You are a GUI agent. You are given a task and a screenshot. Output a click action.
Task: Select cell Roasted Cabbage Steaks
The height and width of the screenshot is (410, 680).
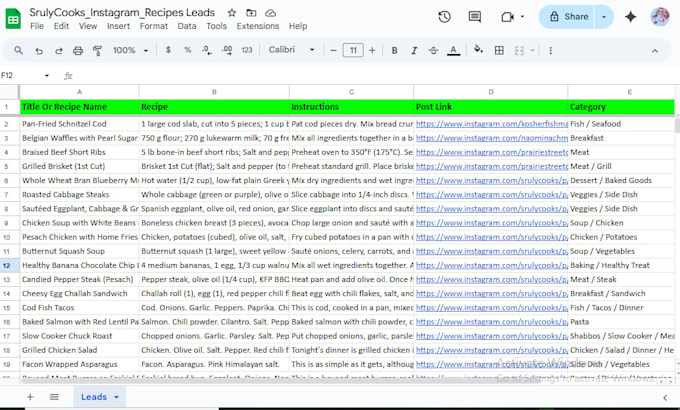point(79,195)
